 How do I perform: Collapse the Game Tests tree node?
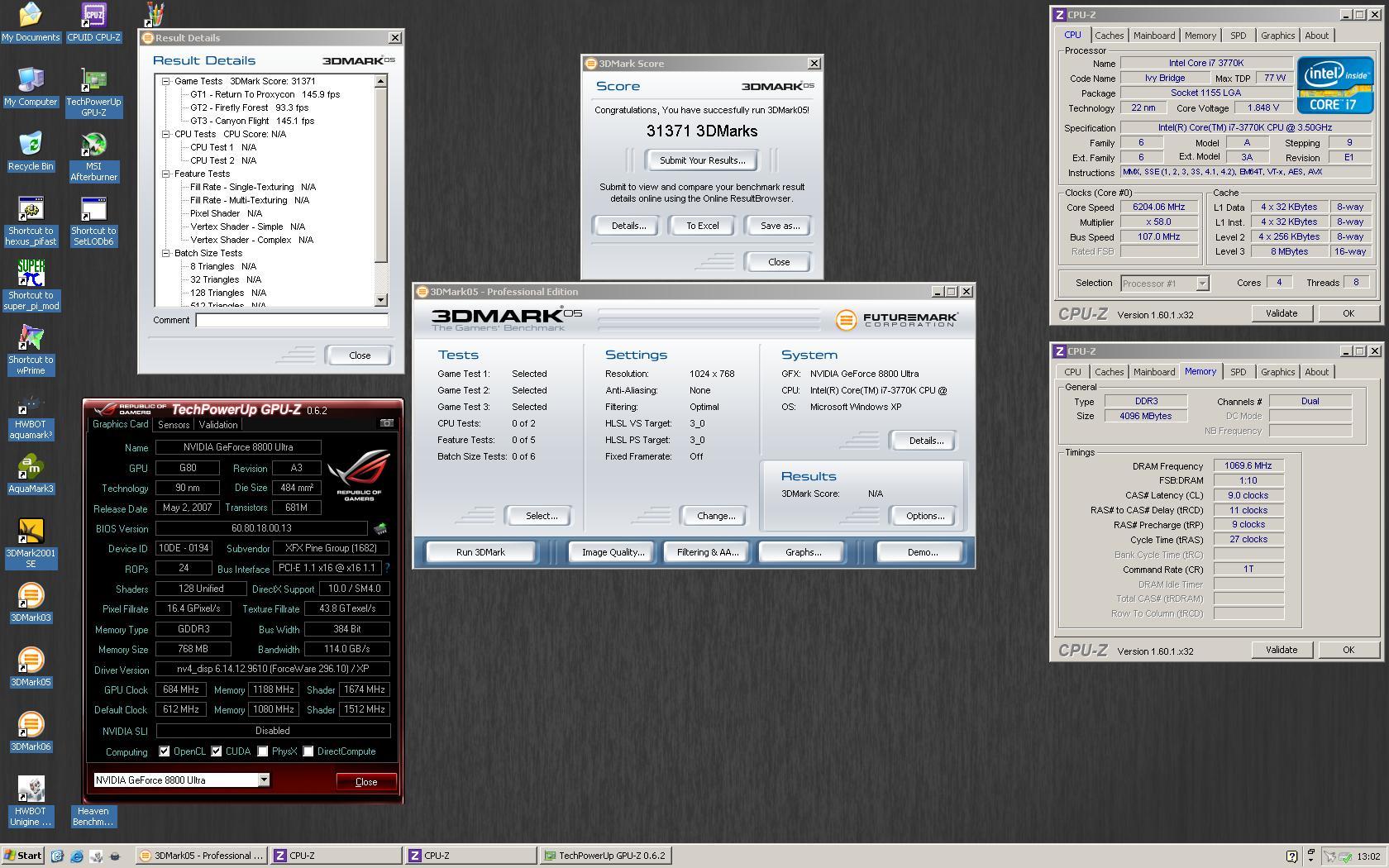pyautogui.click(x=166, y=81)
